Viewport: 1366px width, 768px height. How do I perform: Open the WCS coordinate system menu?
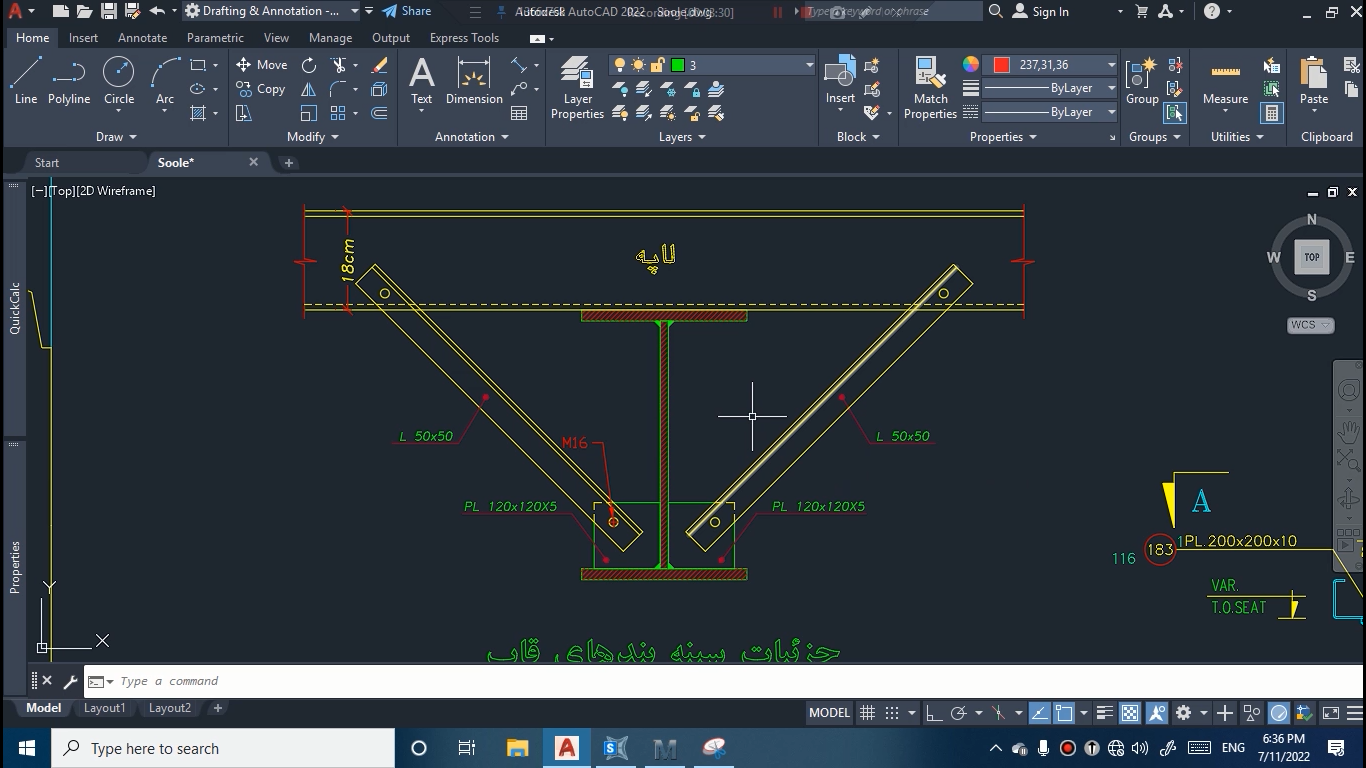tap(1310, 325)
